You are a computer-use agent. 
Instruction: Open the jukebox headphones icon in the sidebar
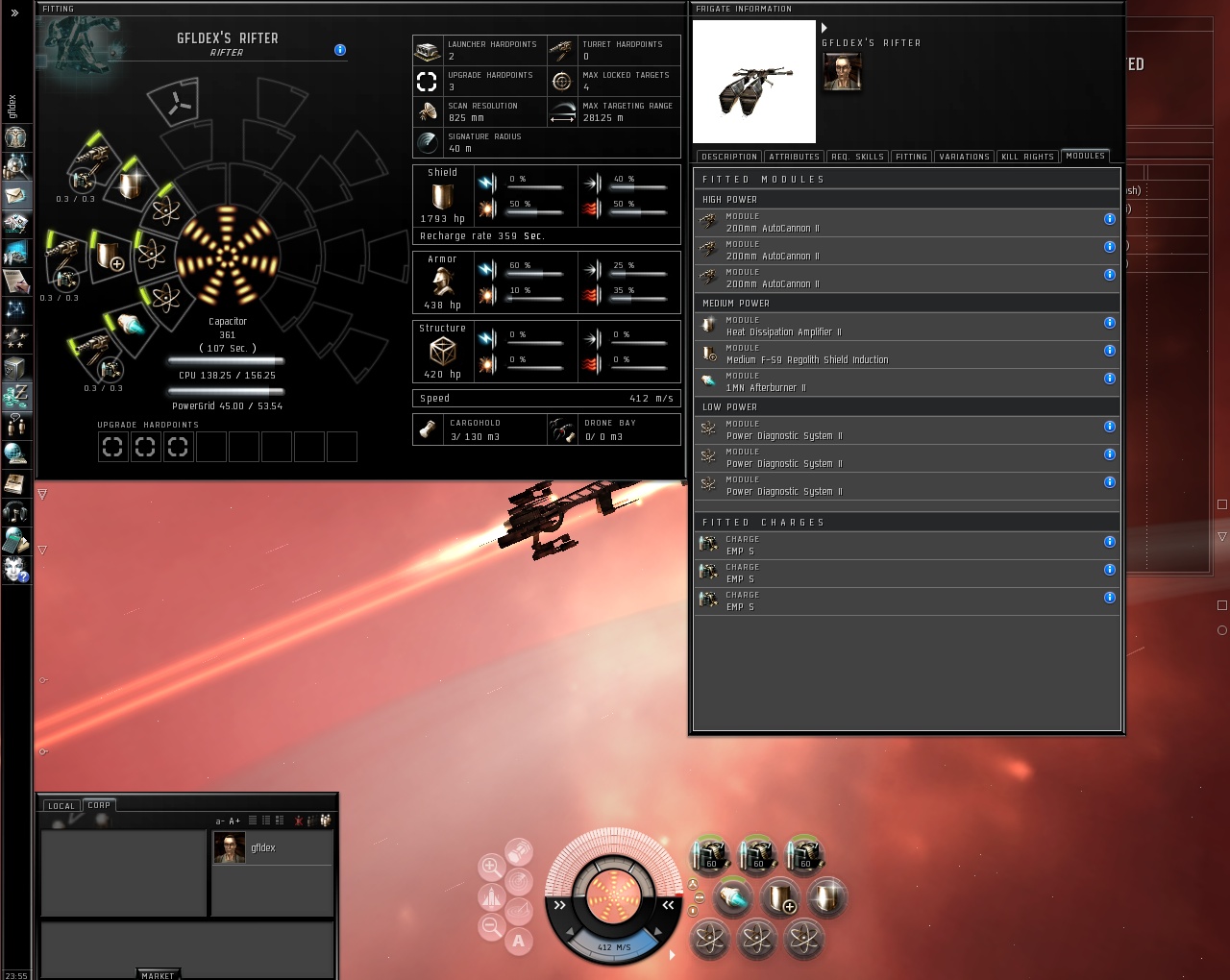click(x=15, y=511)
